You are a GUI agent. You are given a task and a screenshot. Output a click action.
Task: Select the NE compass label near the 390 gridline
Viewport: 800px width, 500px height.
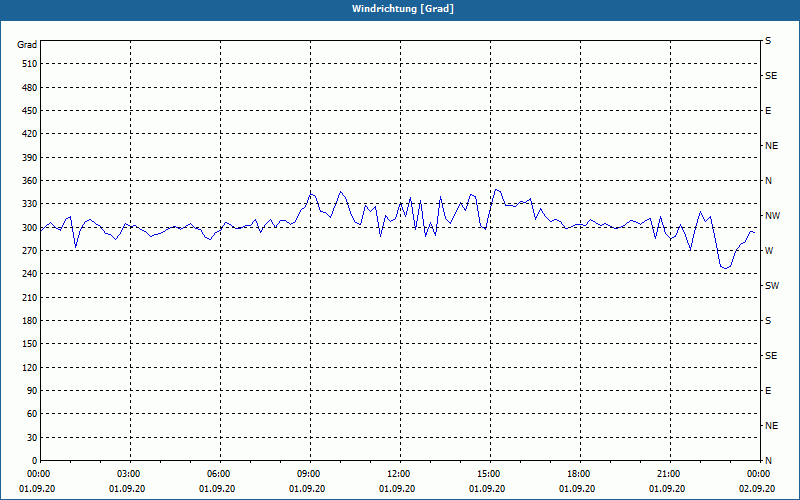click(x=771, y=146)
